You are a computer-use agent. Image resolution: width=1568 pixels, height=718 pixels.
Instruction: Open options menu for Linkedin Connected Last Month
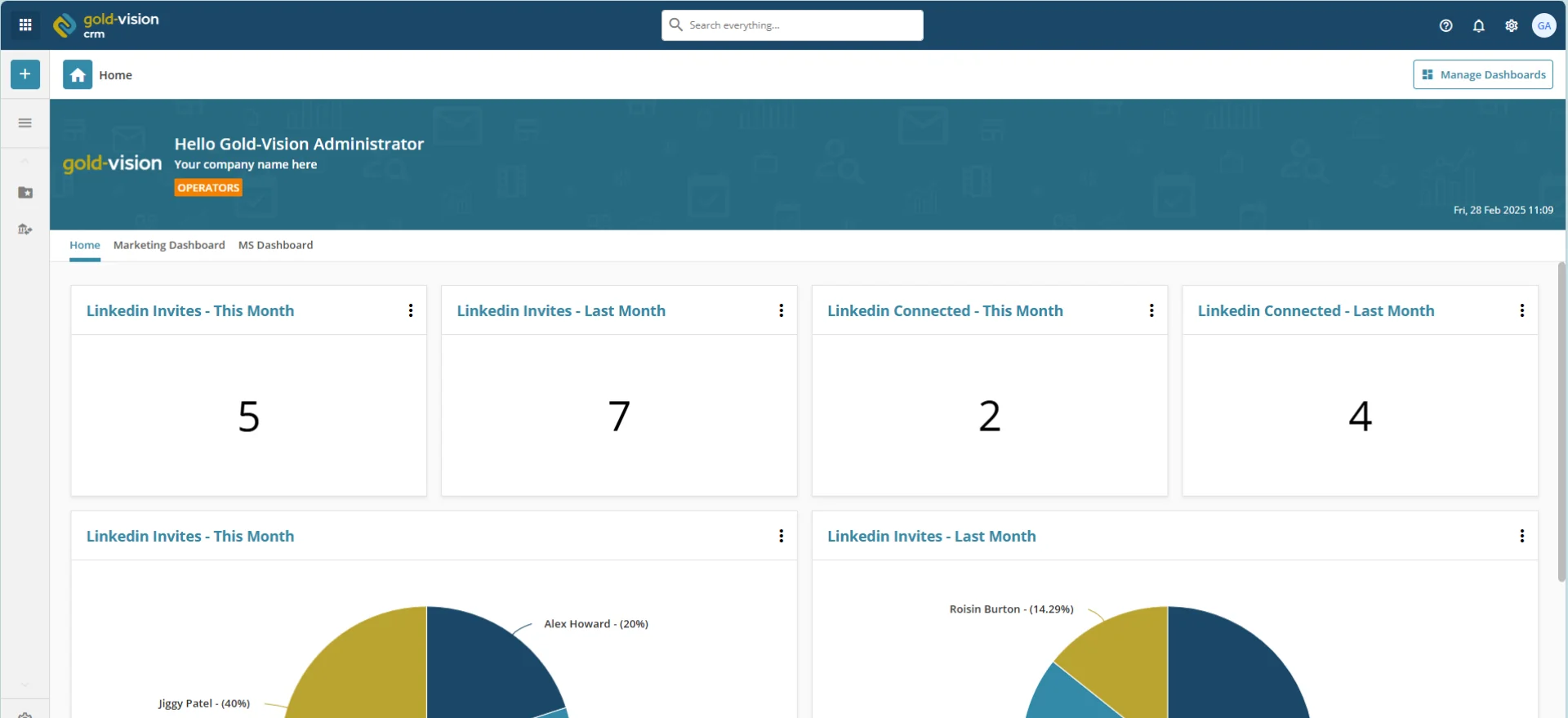(x=1521, y=310)
